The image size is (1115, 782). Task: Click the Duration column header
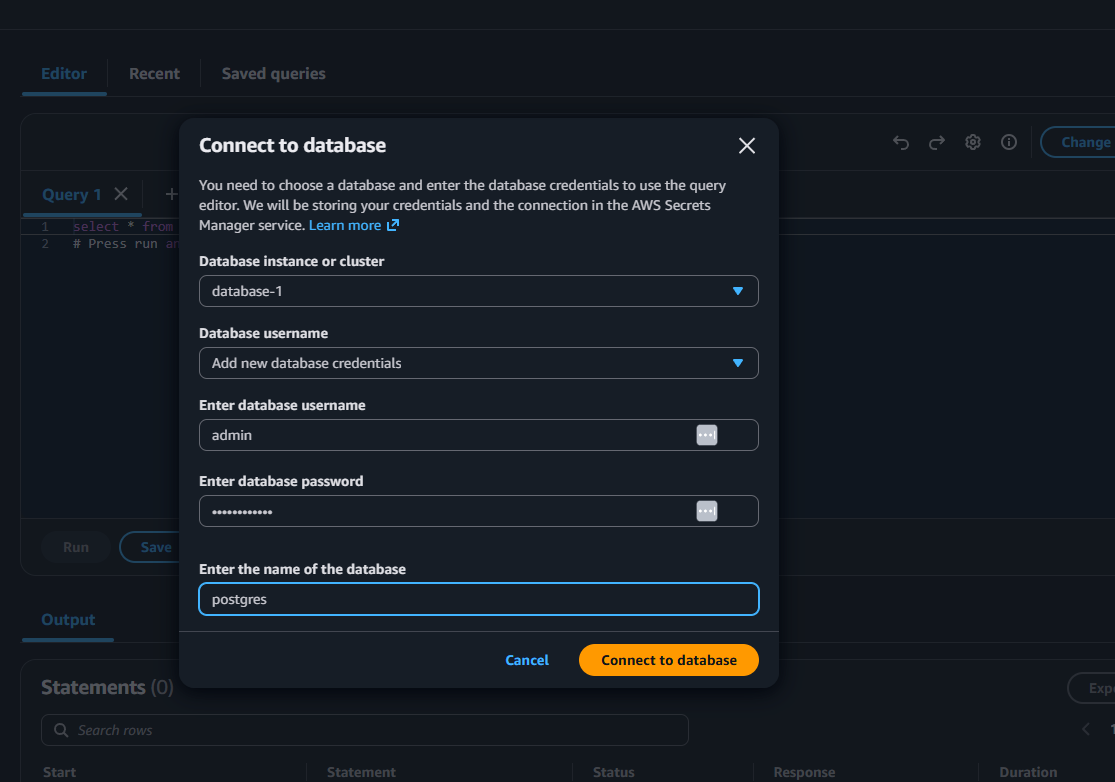point(1028,772)
